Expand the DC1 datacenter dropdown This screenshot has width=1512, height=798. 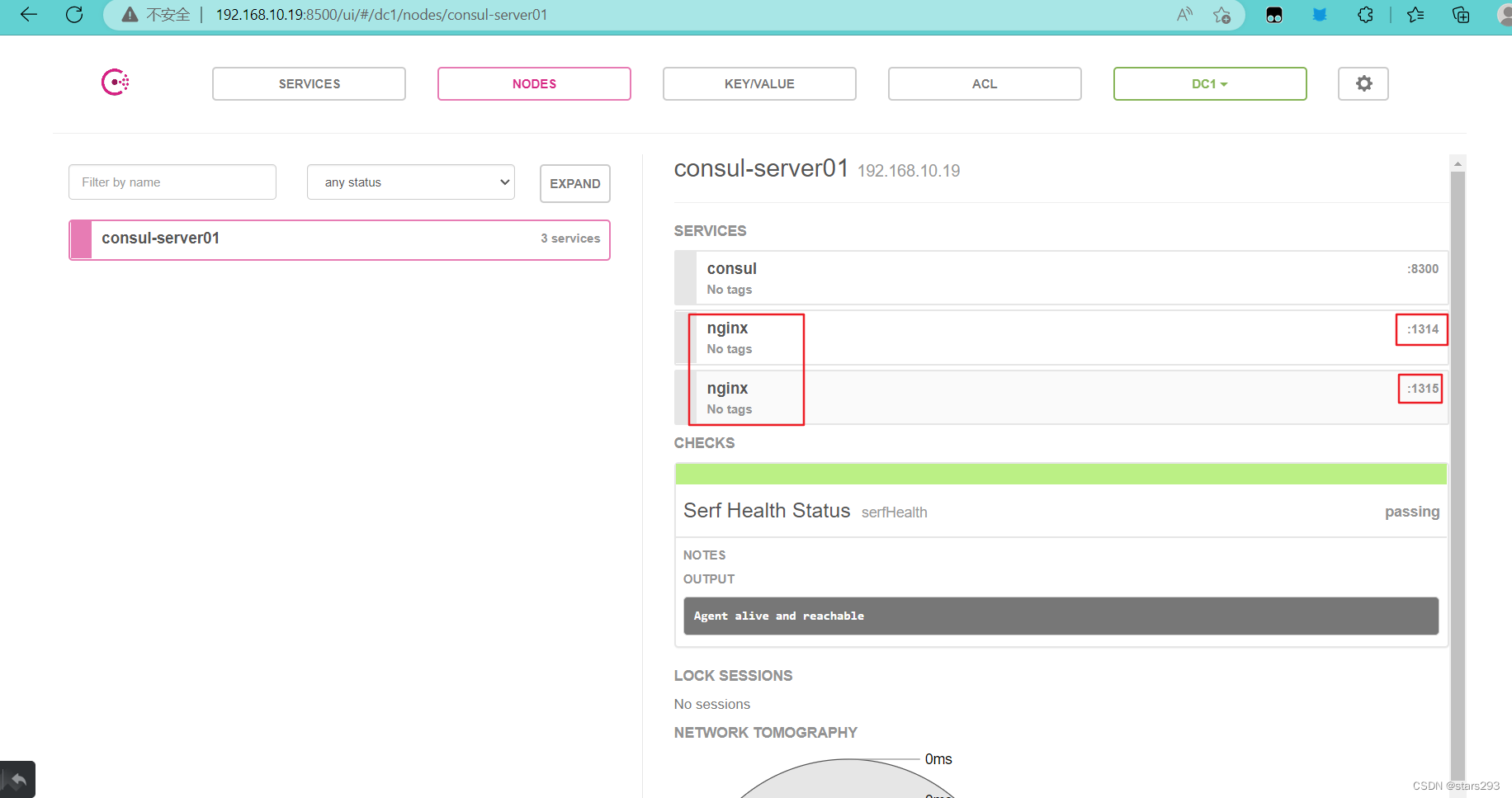1210,83
